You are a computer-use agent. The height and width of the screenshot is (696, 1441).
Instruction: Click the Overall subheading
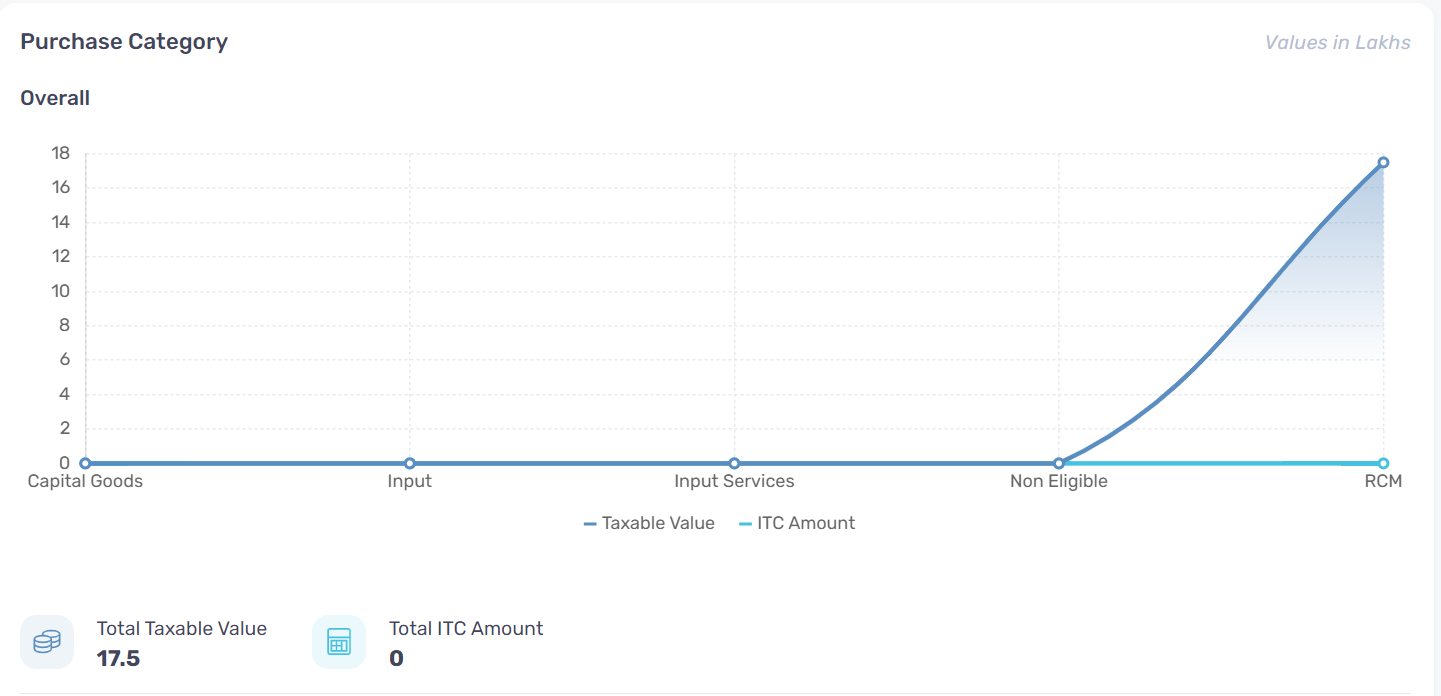[x=55, y=98]
